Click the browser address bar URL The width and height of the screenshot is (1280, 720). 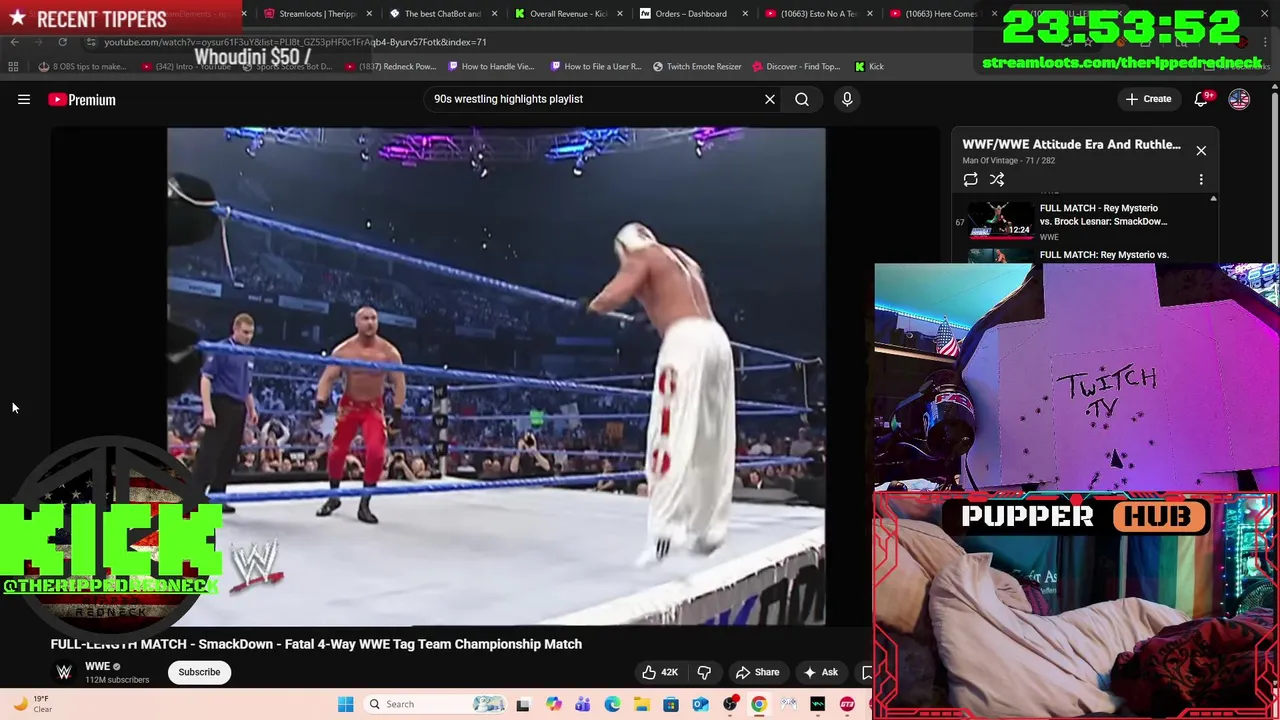coord(295,42)
